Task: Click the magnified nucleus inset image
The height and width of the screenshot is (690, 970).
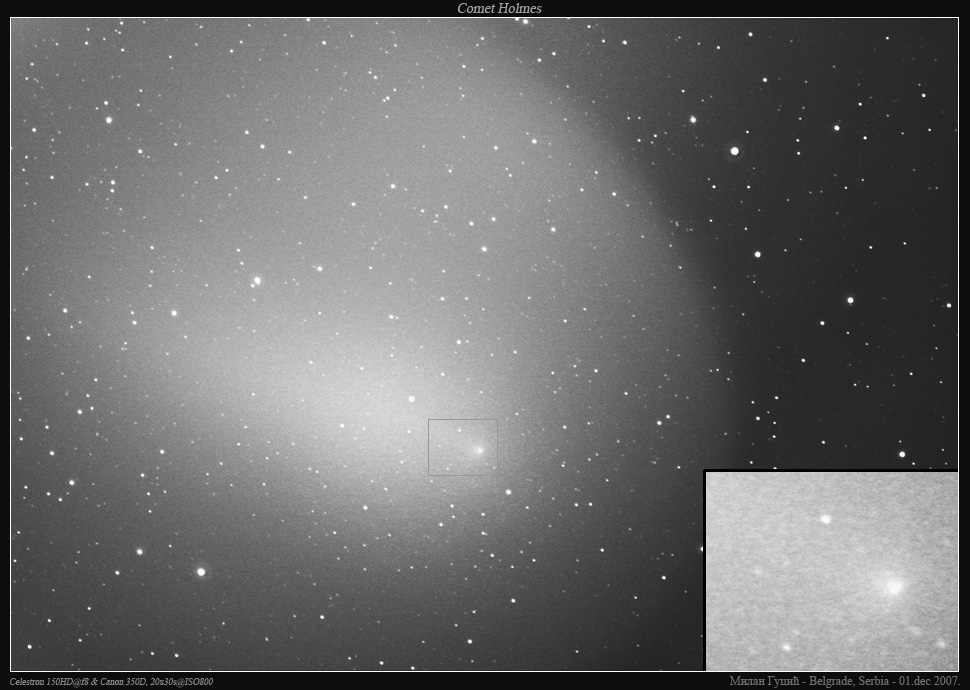Action: click(831, 571)
